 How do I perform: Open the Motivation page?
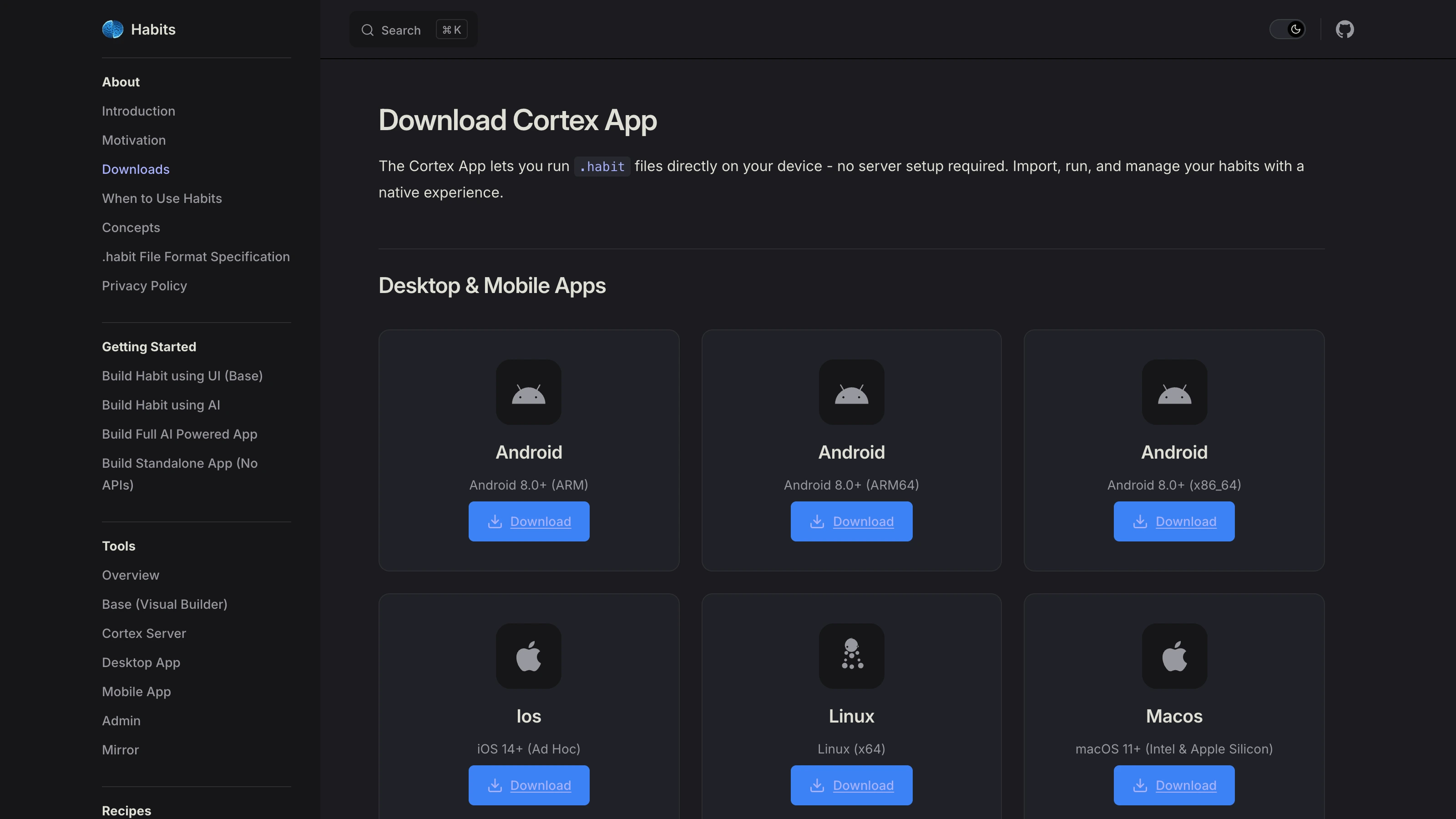click(x=134, y=140)
